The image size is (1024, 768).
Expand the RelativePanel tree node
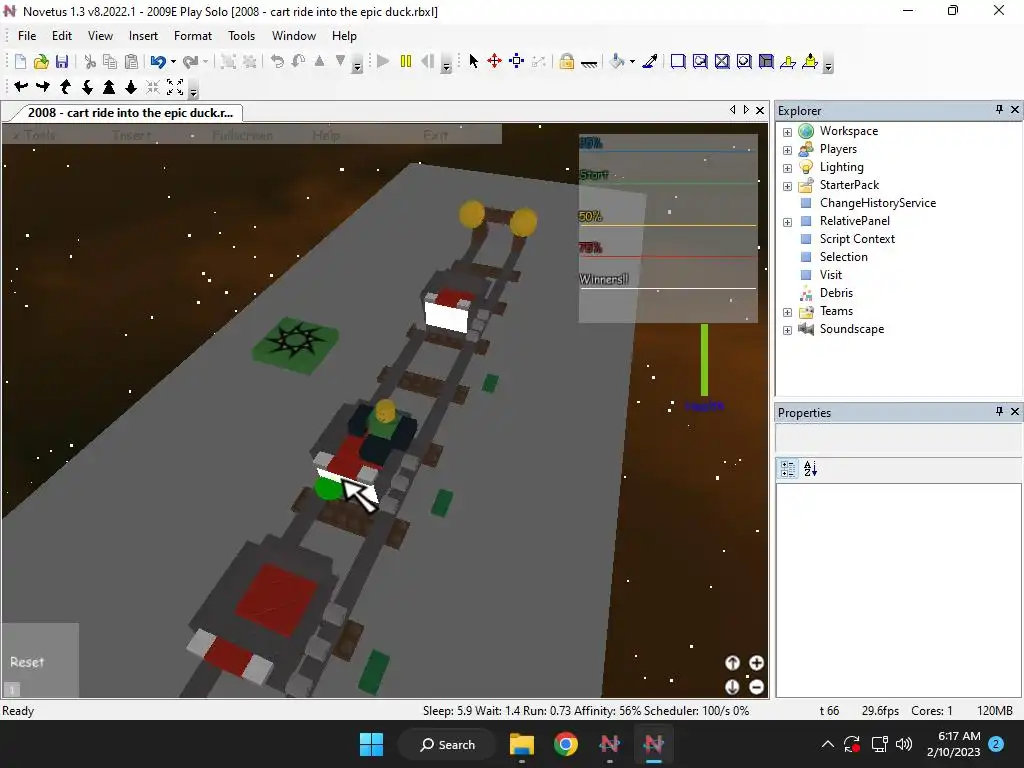pos(788,222)
